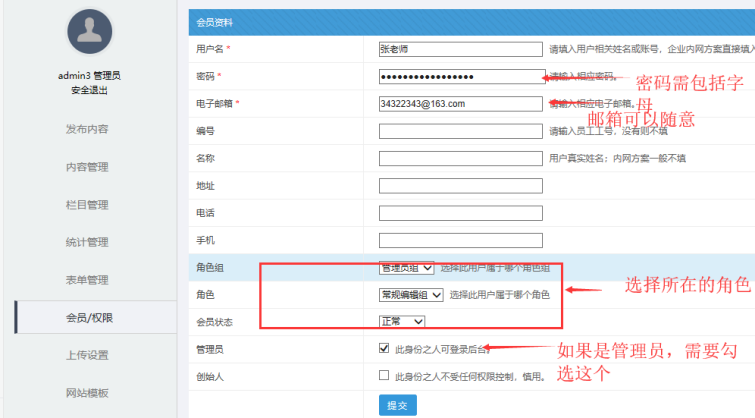Viewport: 755px width, 418px height.
Task: Expand the 角色组 dropdown
Action: coord(406,267)
